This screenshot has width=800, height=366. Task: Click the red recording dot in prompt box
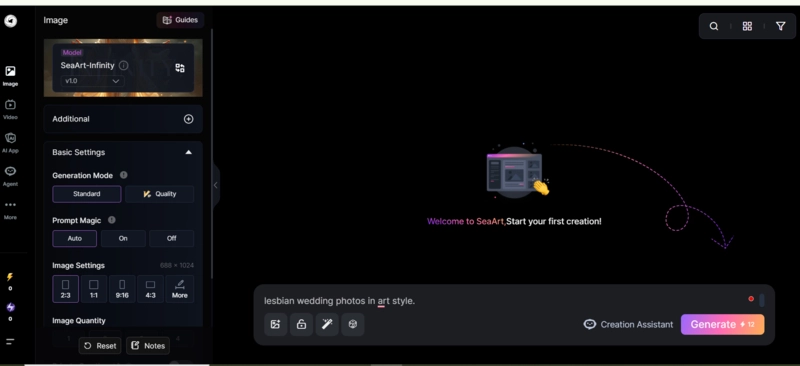(x=751, y=299)
